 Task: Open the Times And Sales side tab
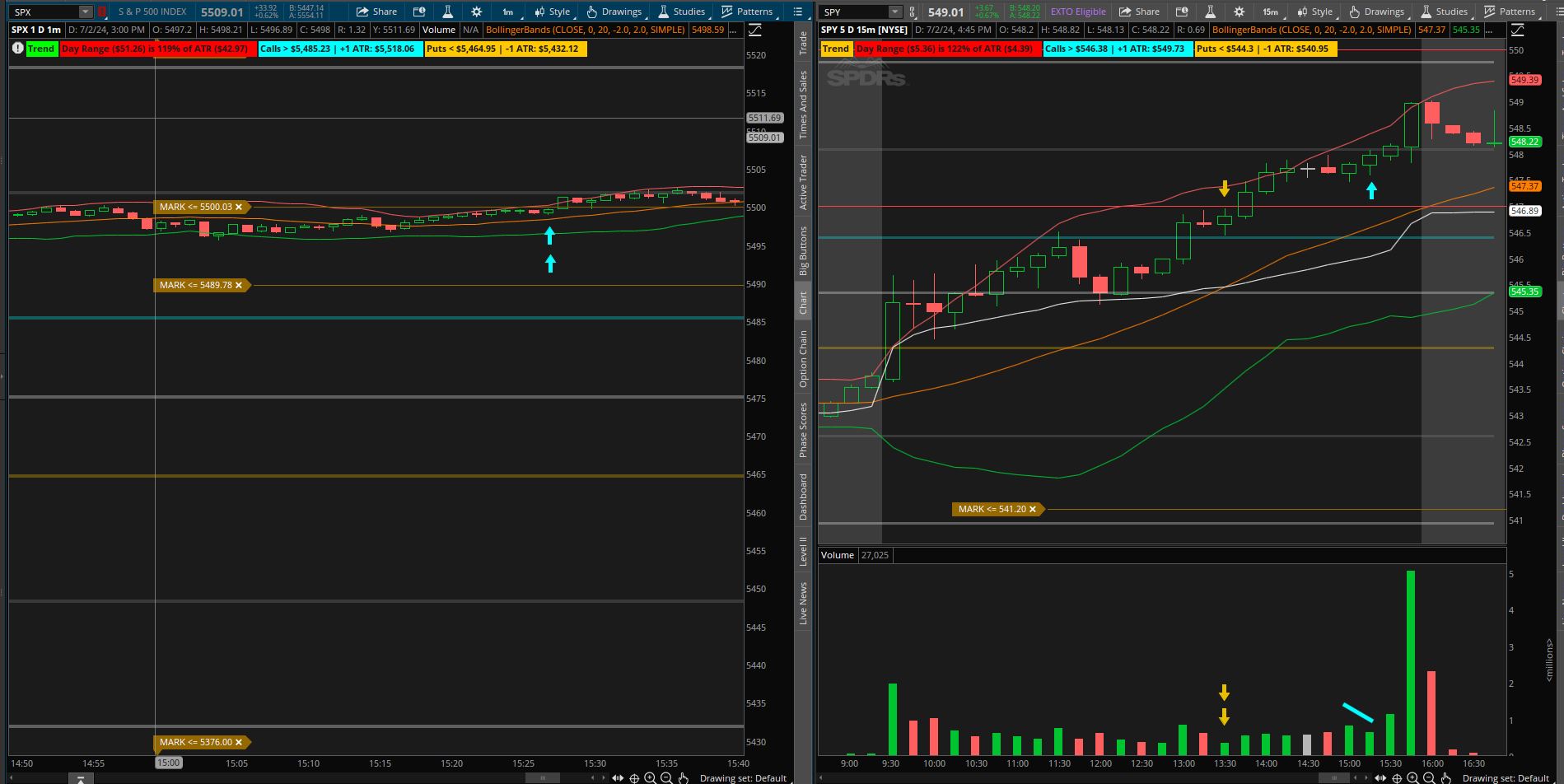tap(803, 105)
